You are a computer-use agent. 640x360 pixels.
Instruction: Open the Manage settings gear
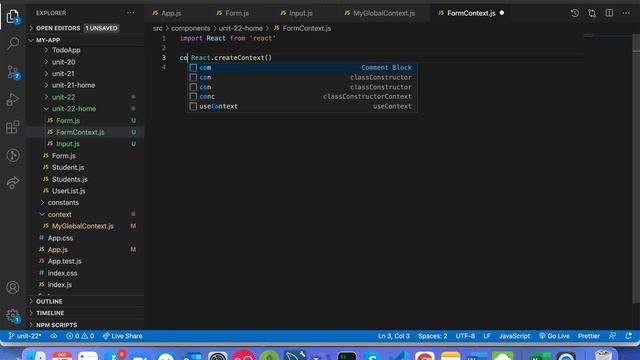[x=13, y=315]
